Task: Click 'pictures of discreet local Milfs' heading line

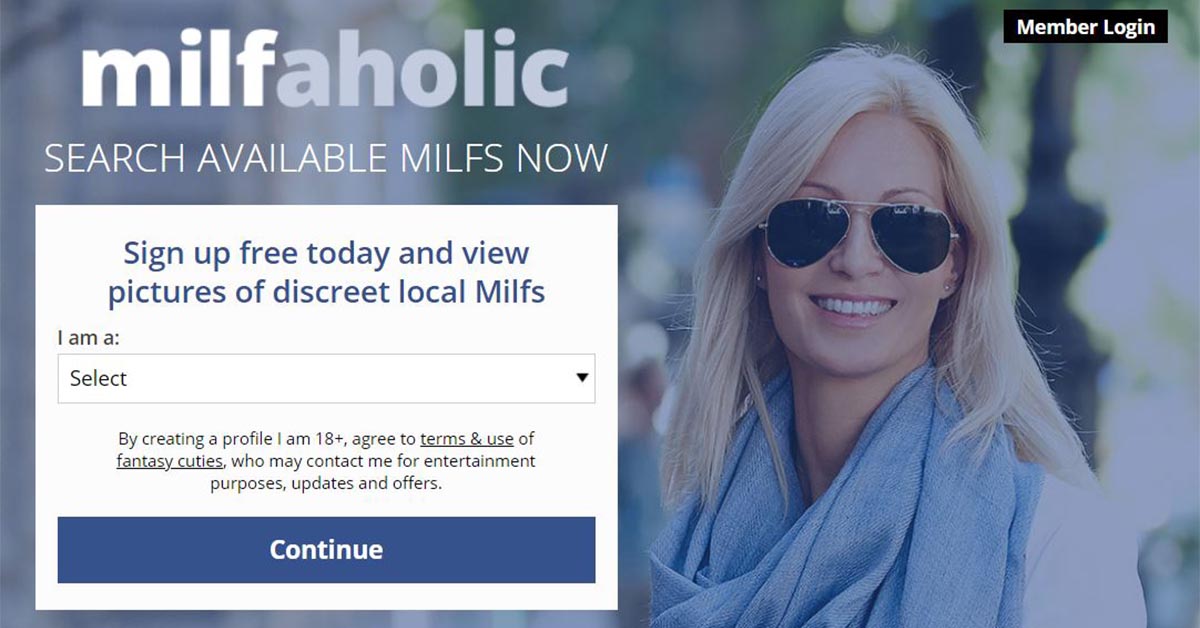Action: (x=326, y=292)
